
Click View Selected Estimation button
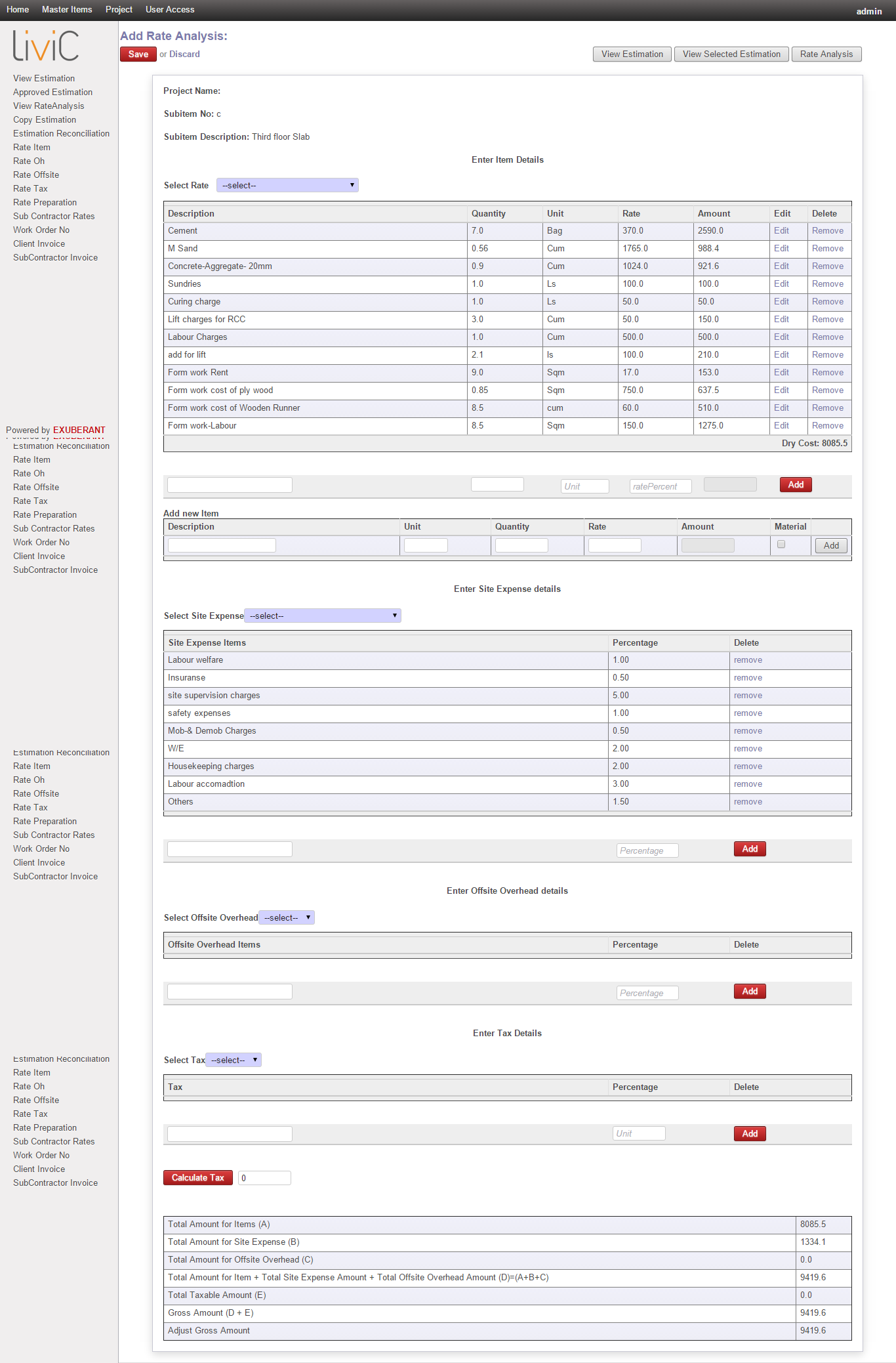tap(731, 54)
